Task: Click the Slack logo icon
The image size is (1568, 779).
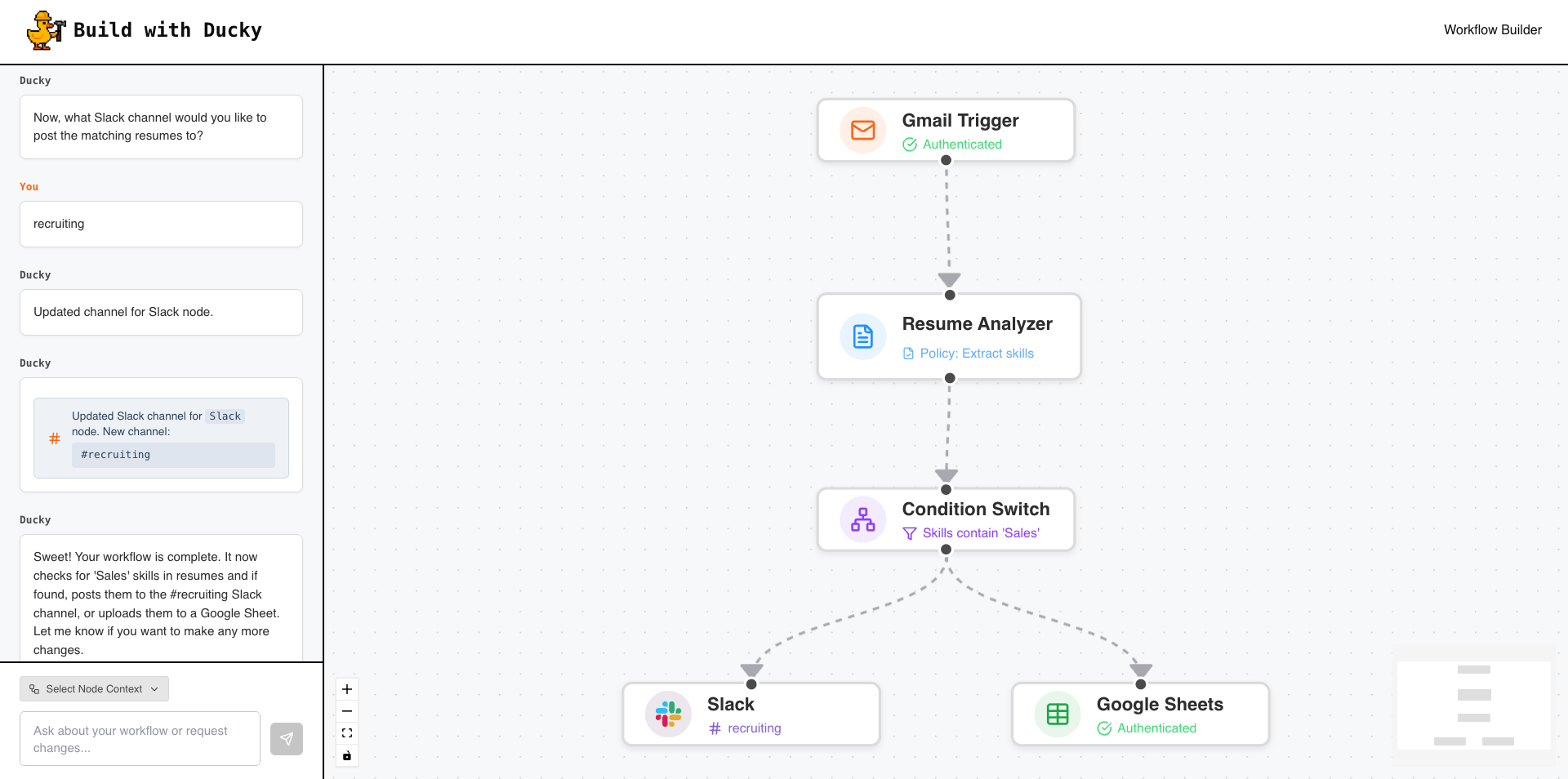Action: (668, 714)
